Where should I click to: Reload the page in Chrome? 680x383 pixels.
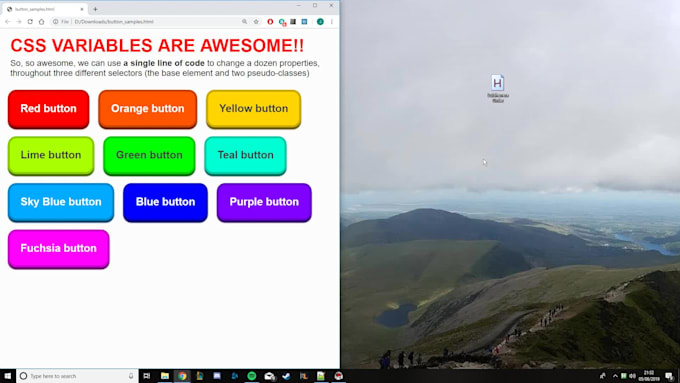point(30,22)
